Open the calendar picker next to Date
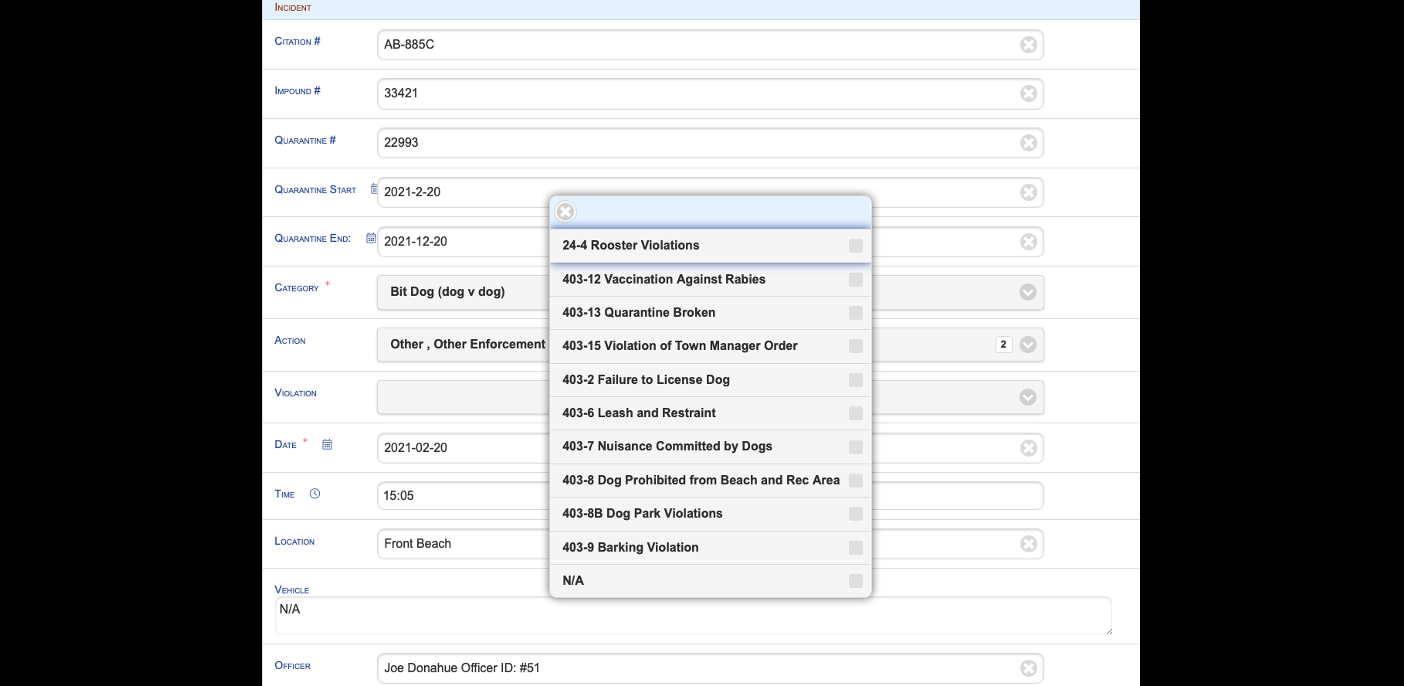The width and height of the screenshot is (1404, 686). click(327, 445)
